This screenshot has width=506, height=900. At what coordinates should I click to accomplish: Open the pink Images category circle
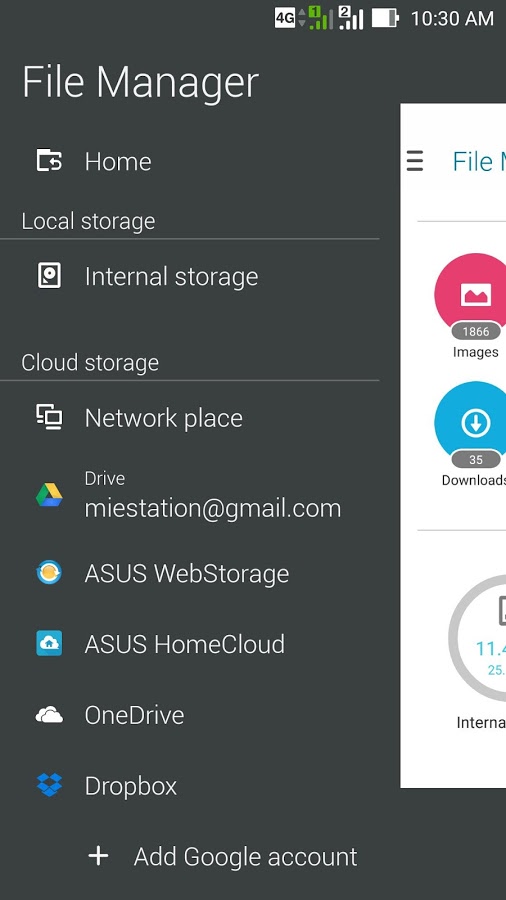coord(470,290)
